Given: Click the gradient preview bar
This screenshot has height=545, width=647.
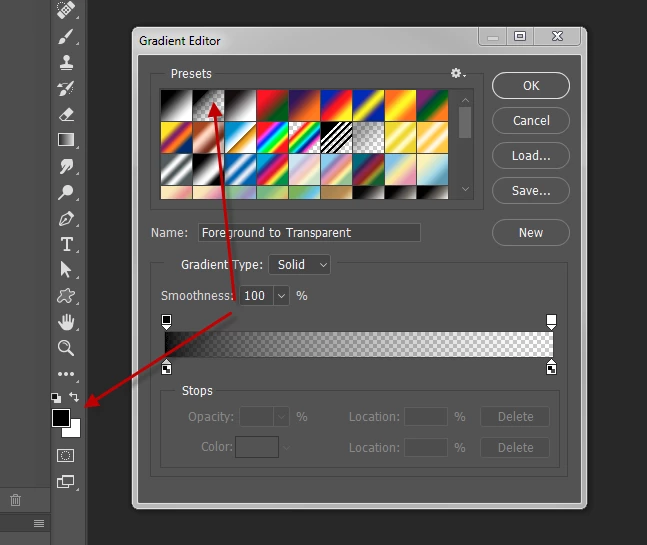Looking at the screenshot, I should 359,344.
